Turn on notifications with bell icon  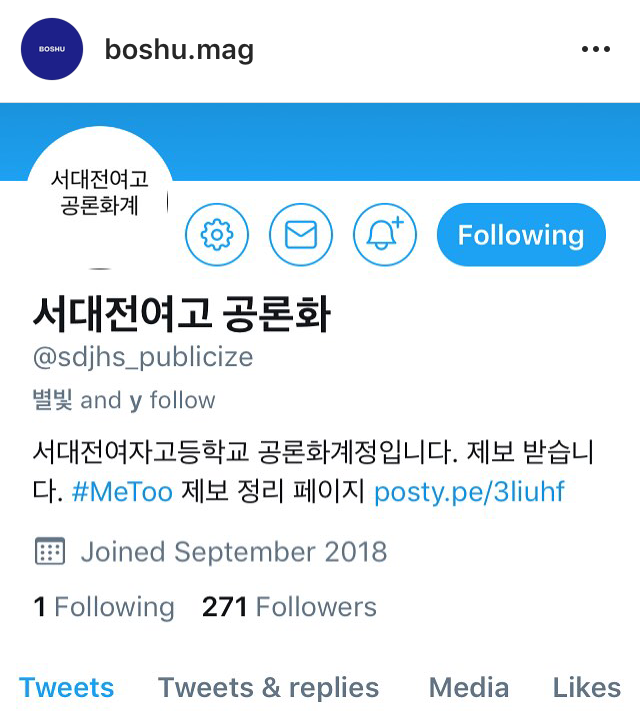(385, 235)
